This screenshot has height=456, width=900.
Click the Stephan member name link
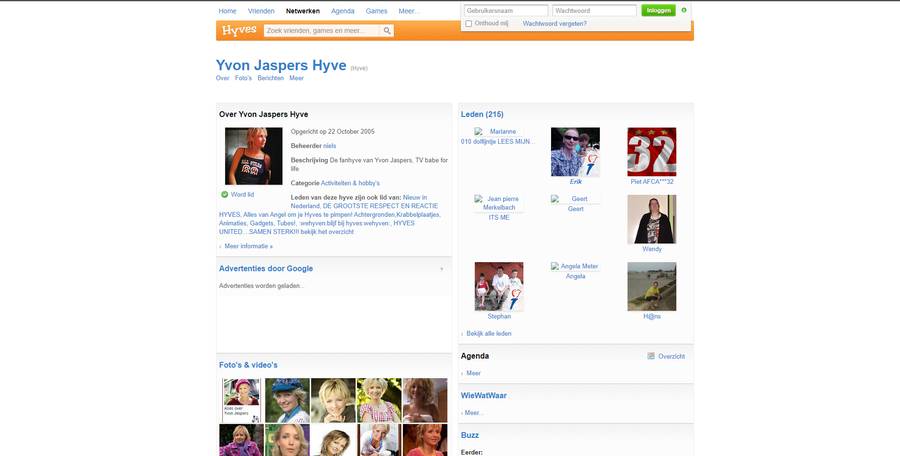tap(499, 316)
